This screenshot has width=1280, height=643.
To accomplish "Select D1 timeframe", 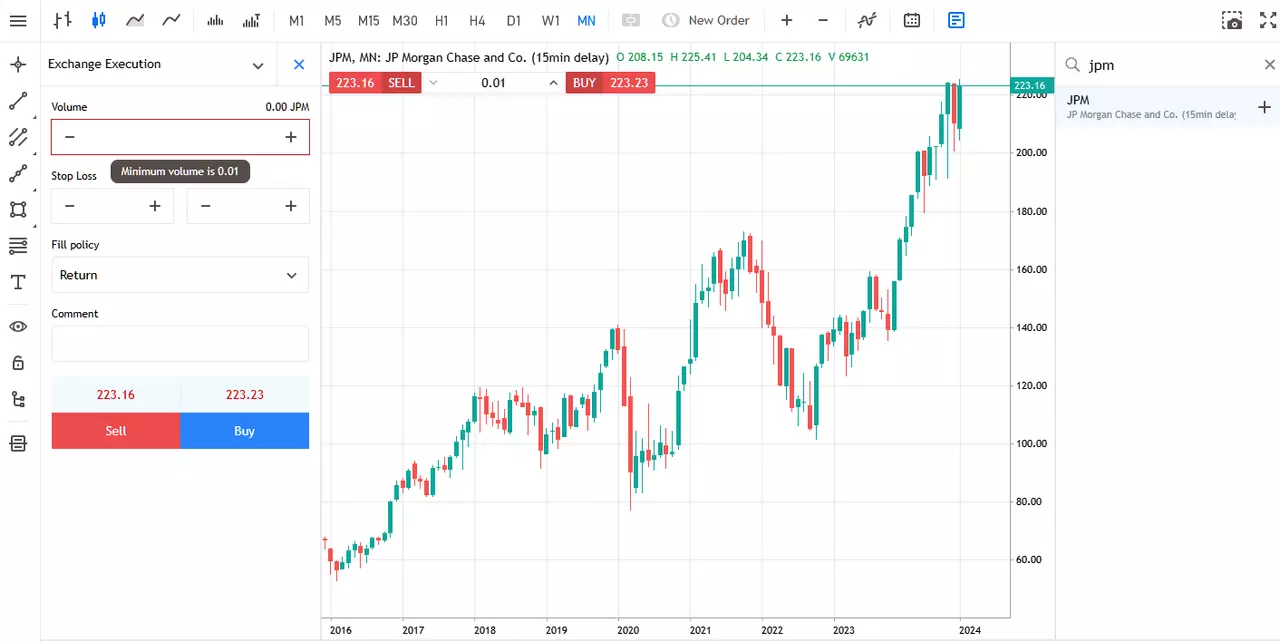I will 513,20.
